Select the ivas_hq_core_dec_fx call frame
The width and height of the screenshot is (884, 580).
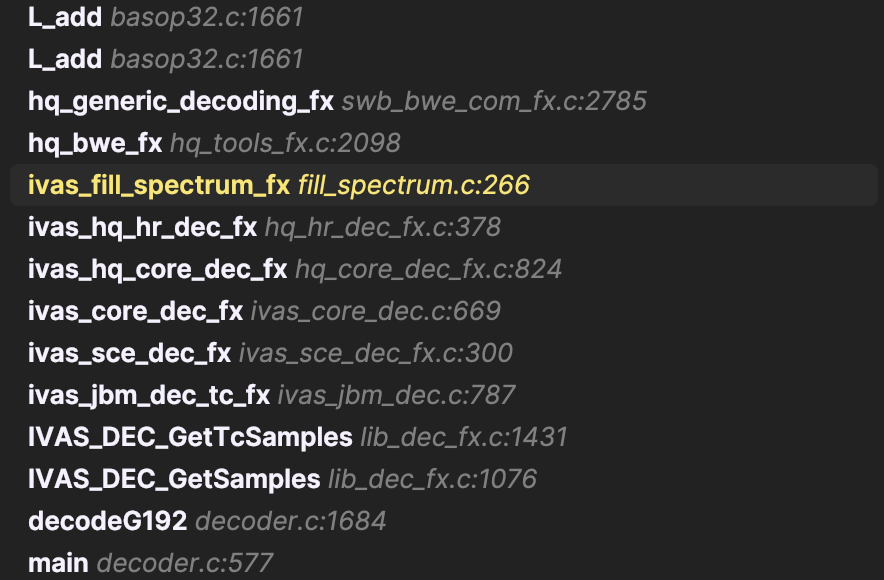(x=157, y=269)
